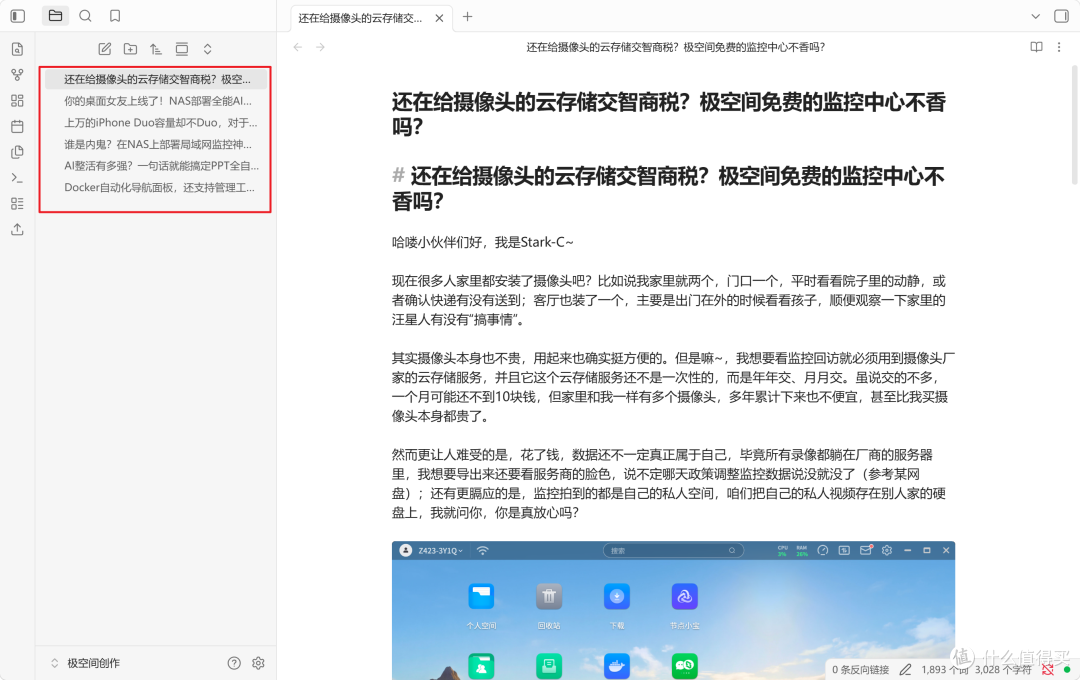
Task: Open tab list dropdown chevron
Action: [x=1035, y=17]
